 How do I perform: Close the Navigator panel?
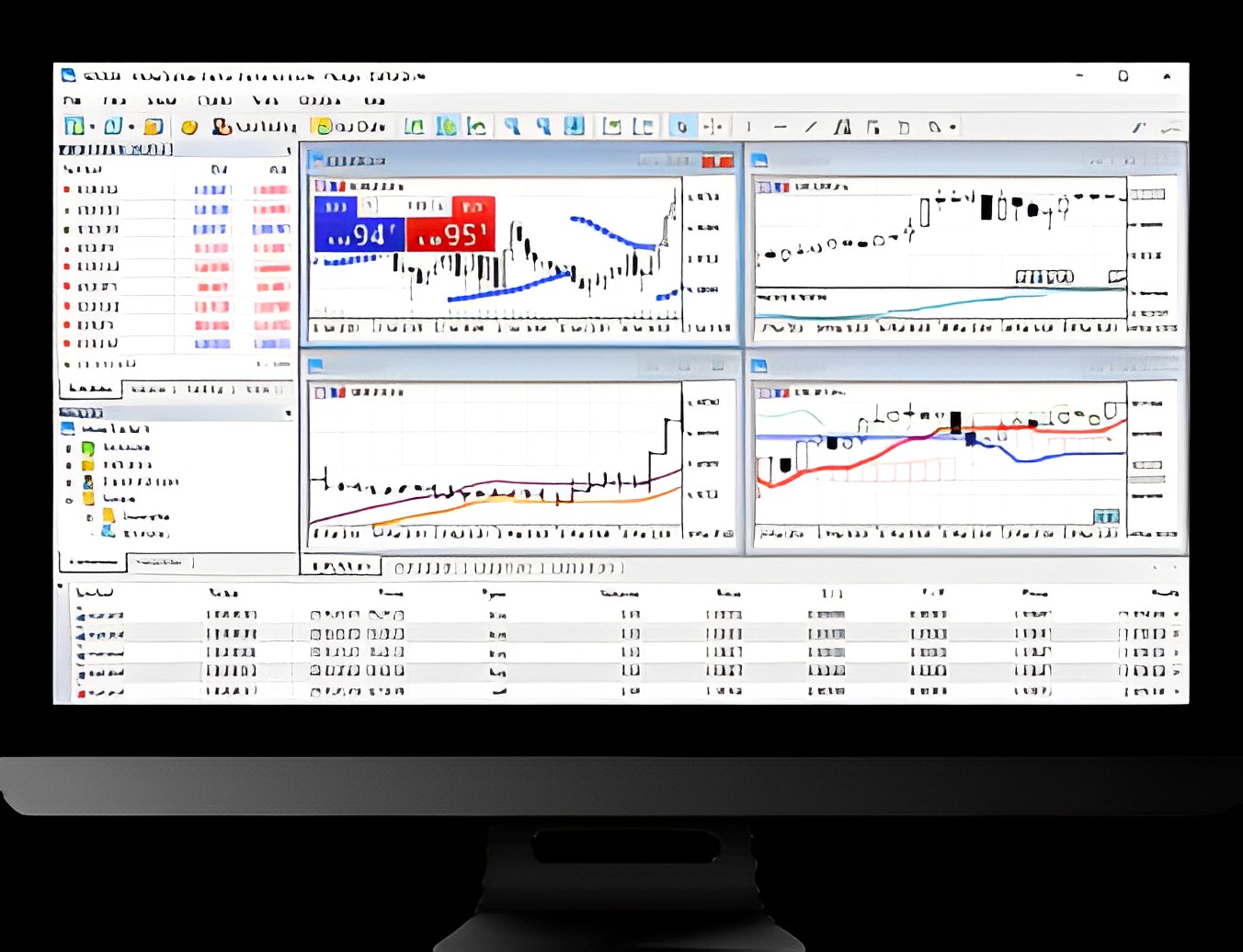click(289, 414)
